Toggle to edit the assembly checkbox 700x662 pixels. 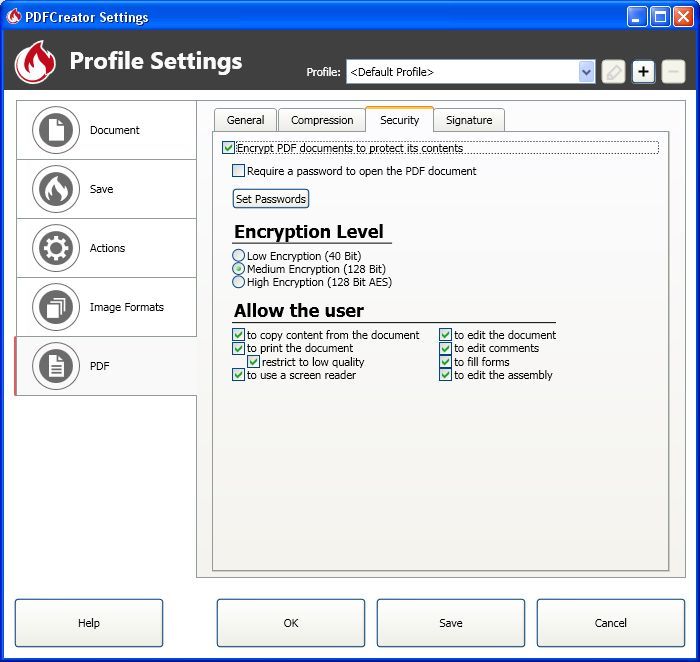tap(445, 375)
